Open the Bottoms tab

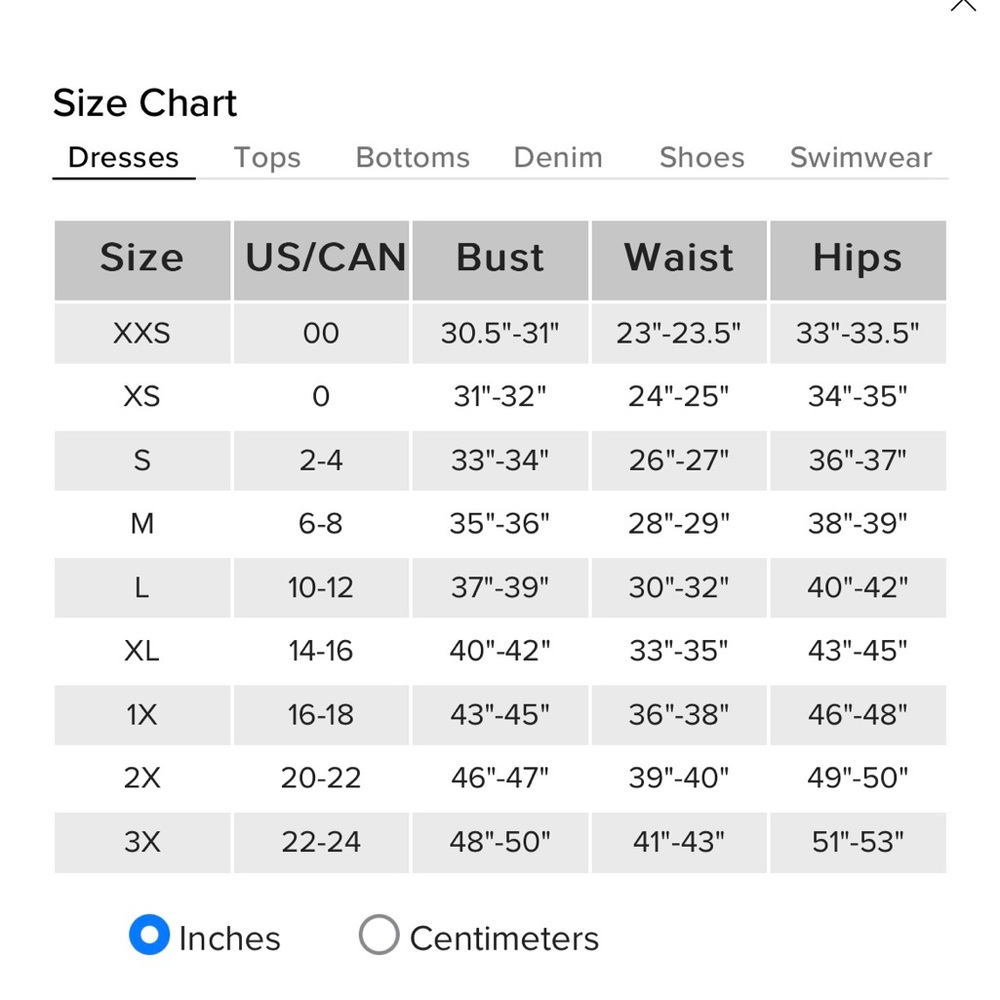(413, 158)
